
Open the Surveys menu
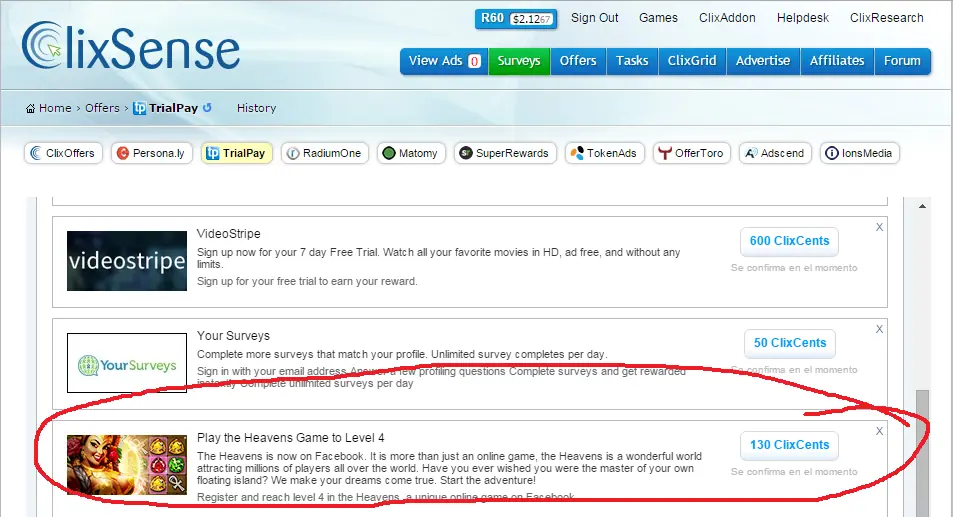[x=519, y=61]
